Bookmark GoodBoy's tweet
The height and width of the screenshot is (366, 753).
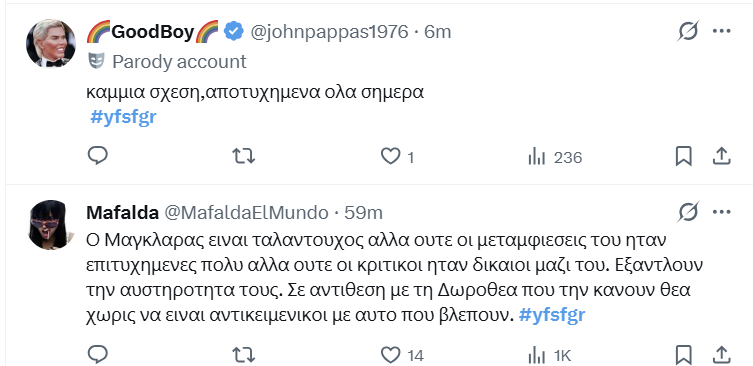pyautogui.click(x=683, y=157)
